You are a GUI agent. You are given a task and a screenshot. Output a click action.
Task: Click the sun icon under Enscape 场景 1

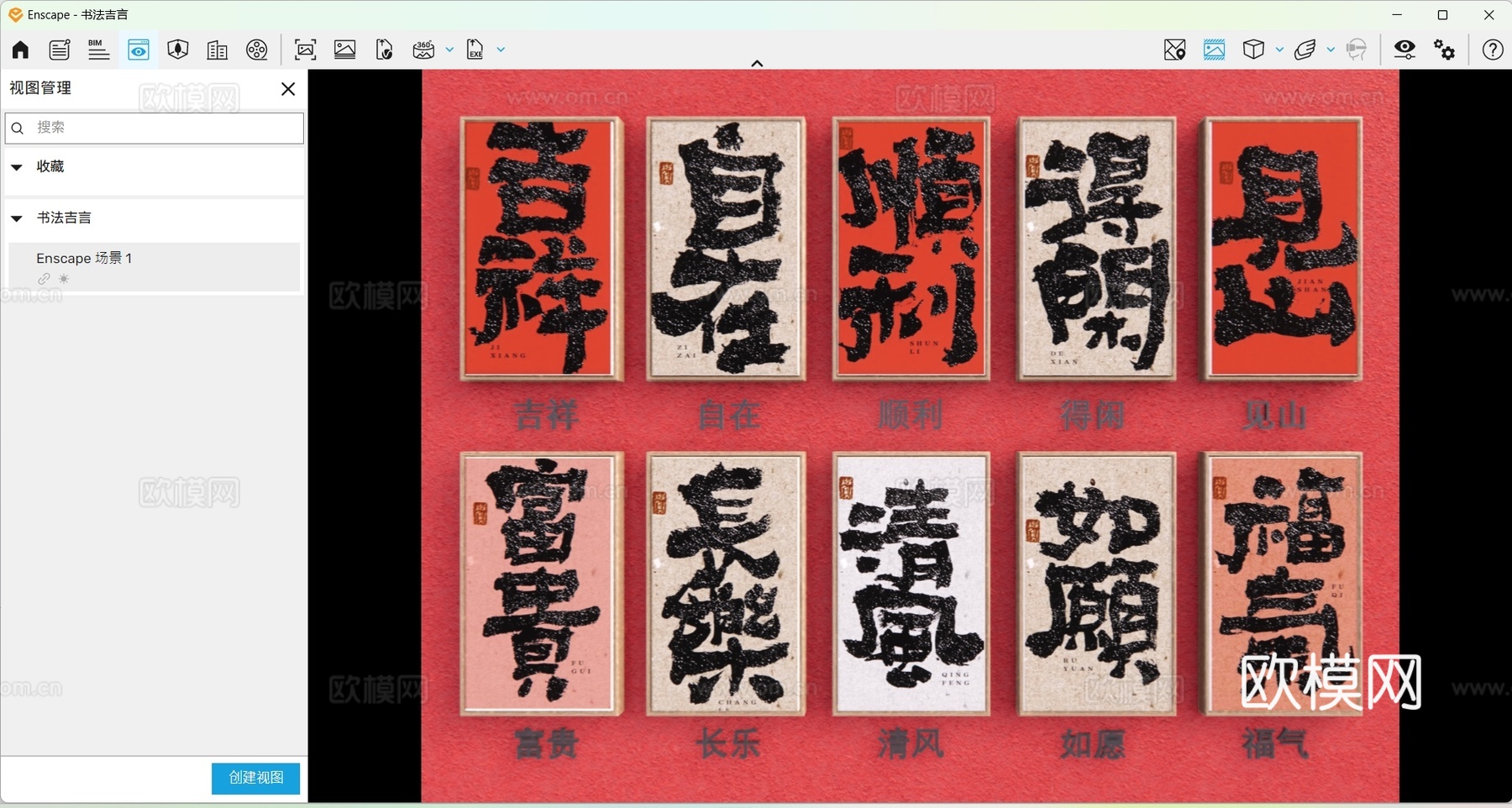(64, 279)
